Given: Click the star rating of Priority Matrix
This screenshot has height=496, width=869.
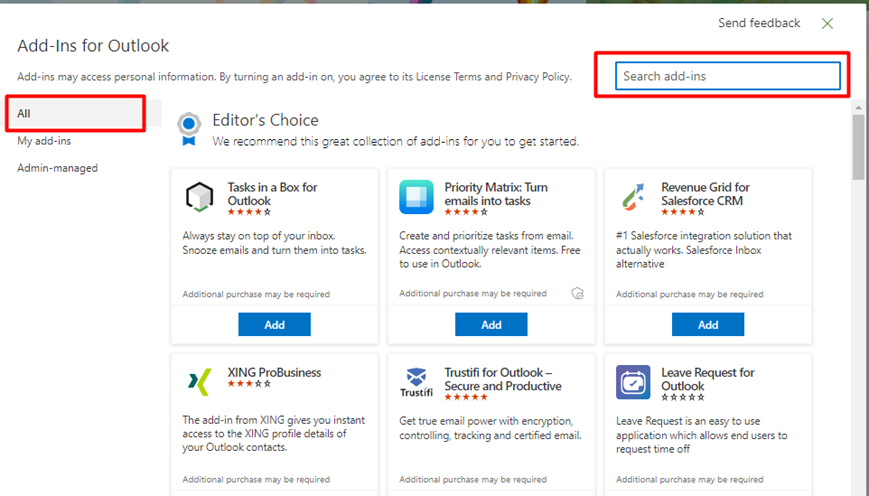Looking at the screenshot, I should click(x=466, y=212).
